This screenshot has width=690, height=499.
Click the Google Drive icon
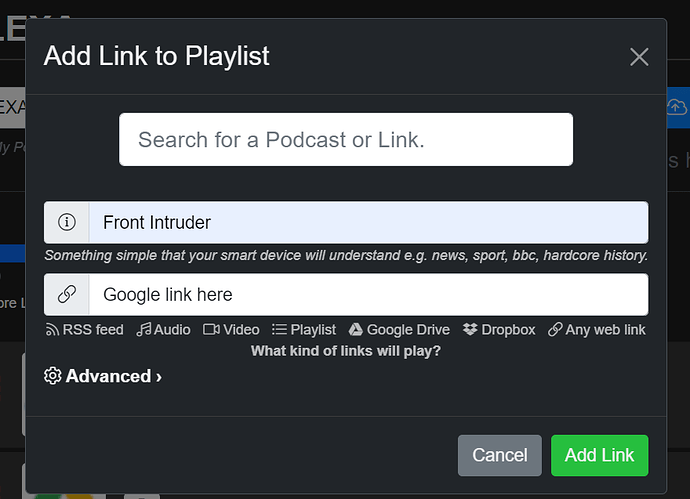click(356, 330)
